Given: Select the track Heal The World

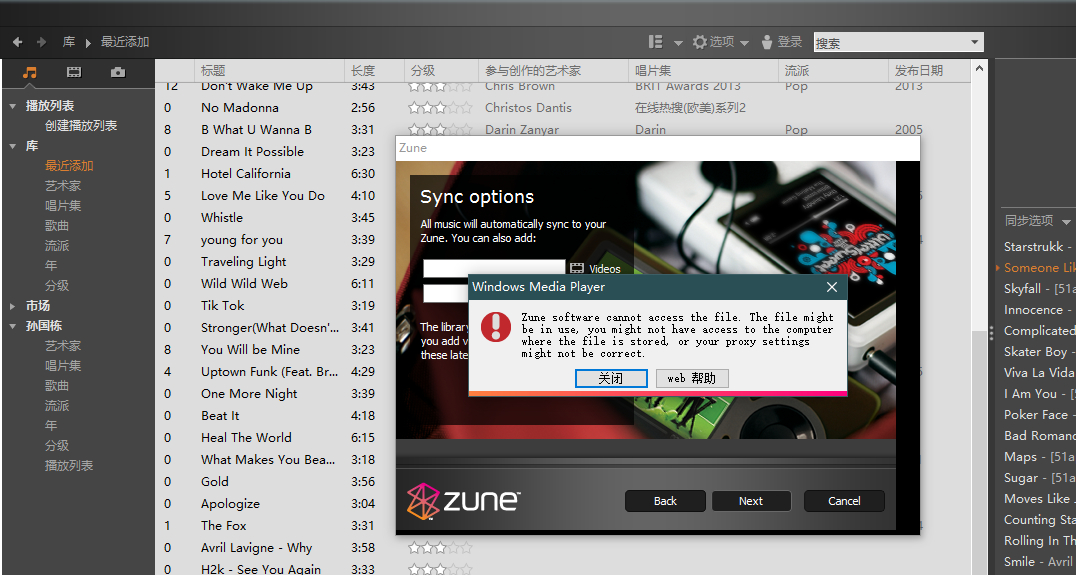Looking at the screenshot, I should click(246, 438).
